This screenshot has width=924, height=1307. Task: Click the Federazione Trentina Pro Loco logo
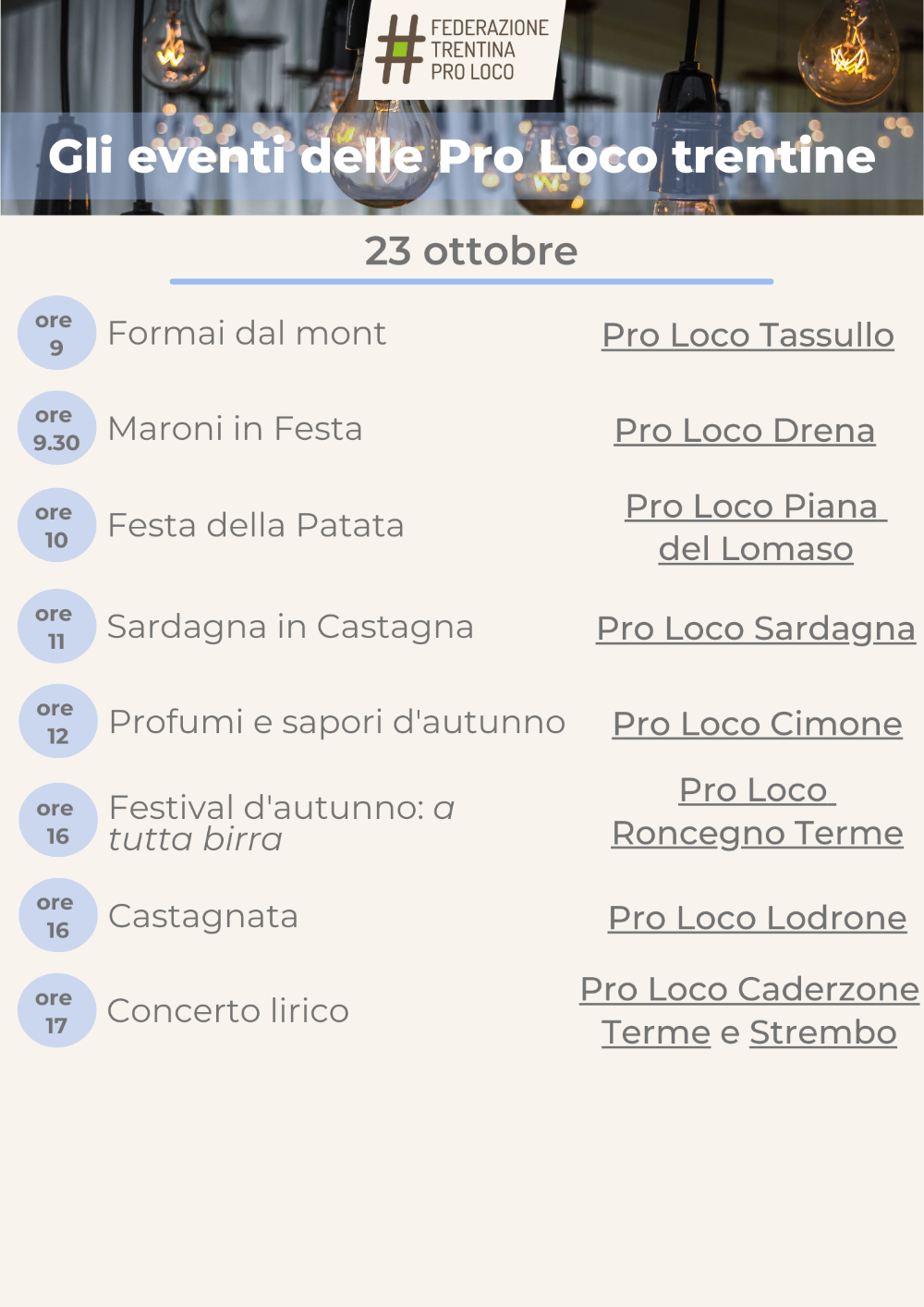point(462,49)
